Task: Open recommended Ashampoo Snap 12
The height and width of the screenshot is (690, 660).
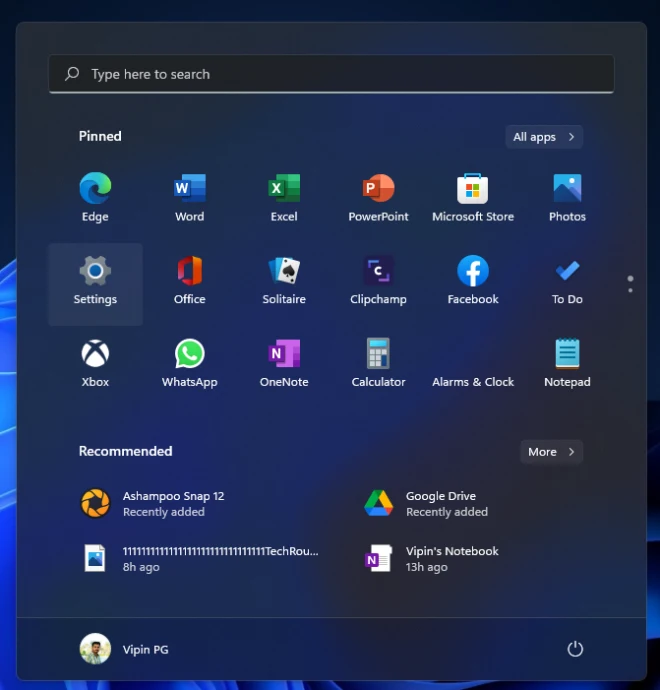Action: [x=190, y=503]
